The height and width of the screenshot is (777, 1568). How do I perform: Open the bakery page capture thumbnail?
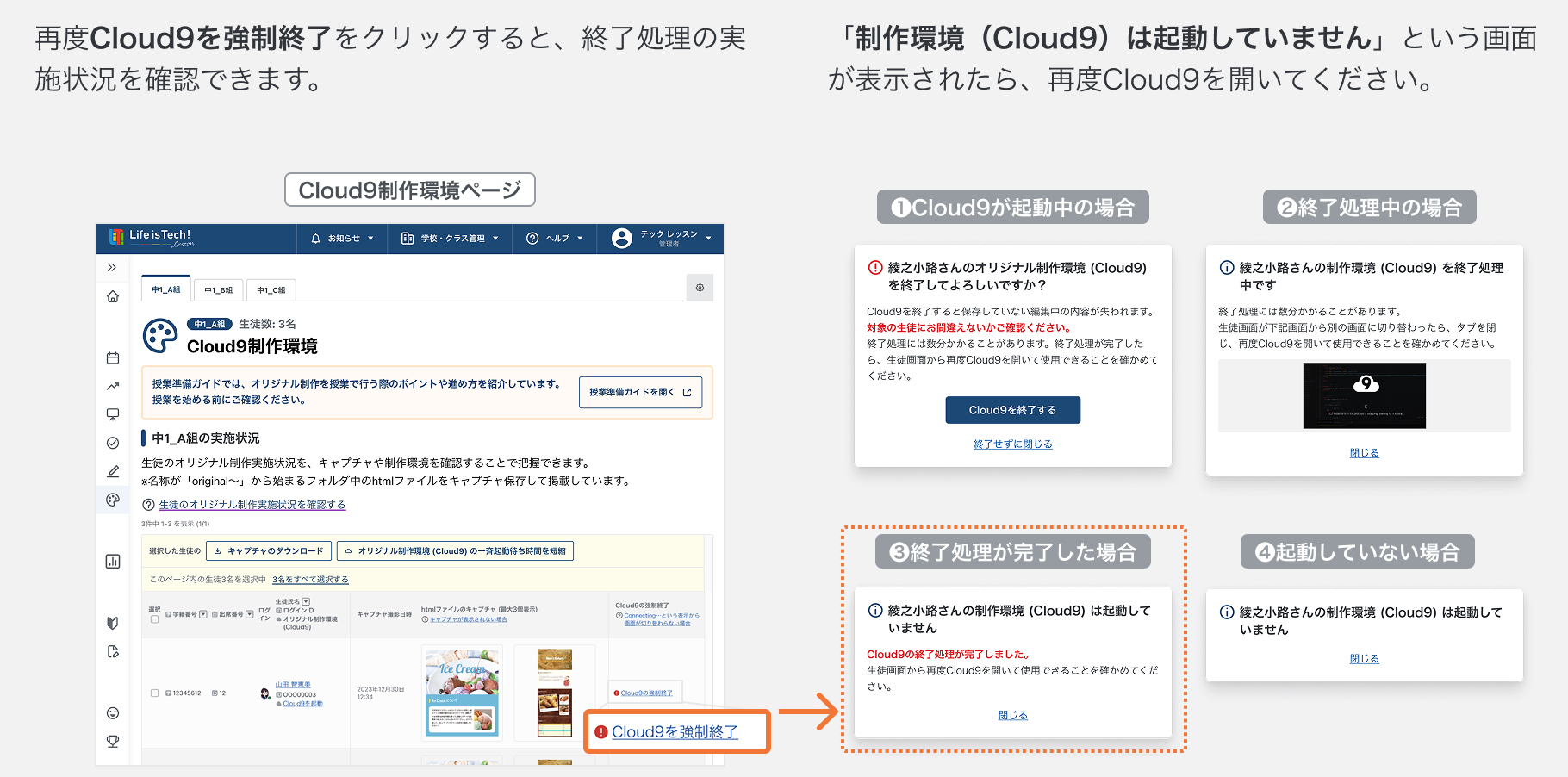coord(554,693)
